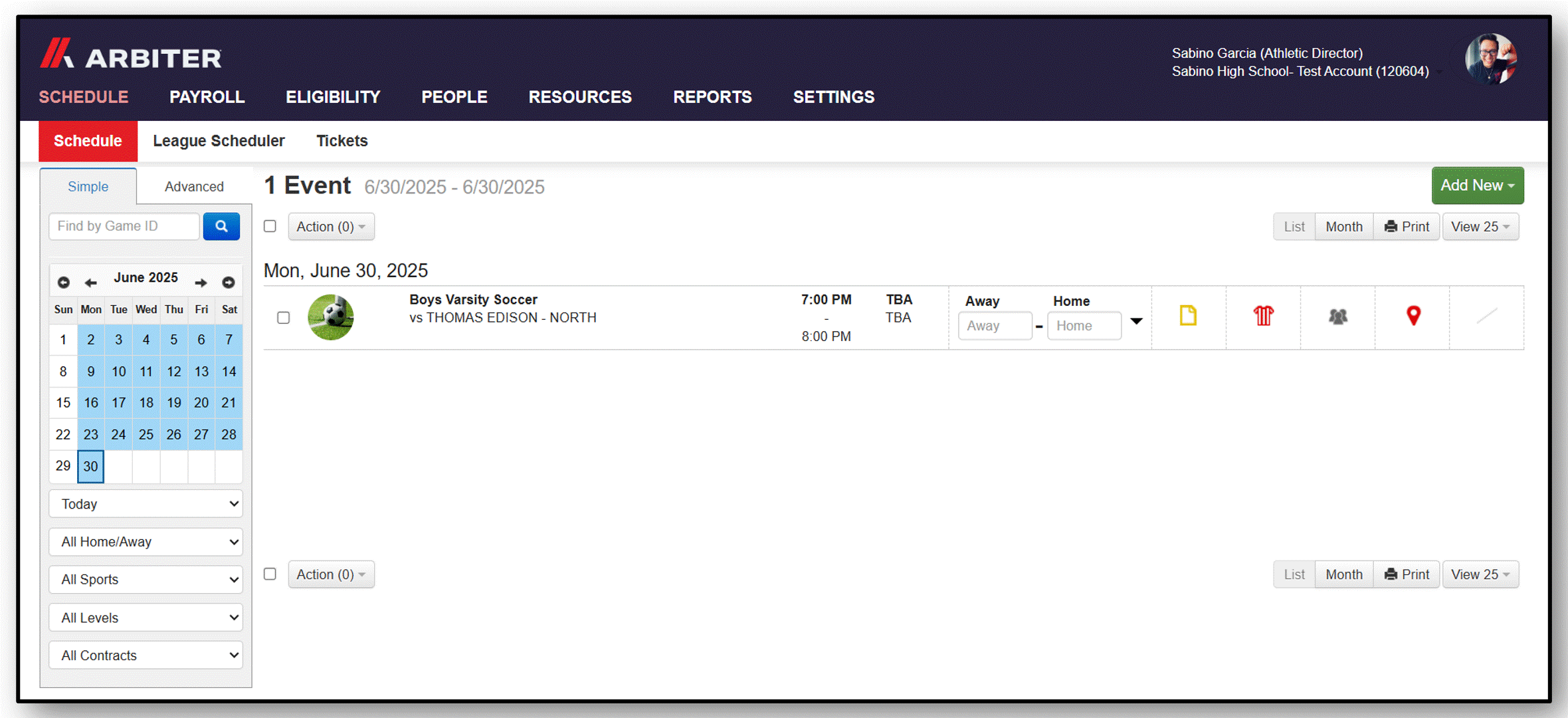The height and width of the screenshot is (718, 1568).
Task: Expand the All Home/Away select
Action: pos(146,542)
